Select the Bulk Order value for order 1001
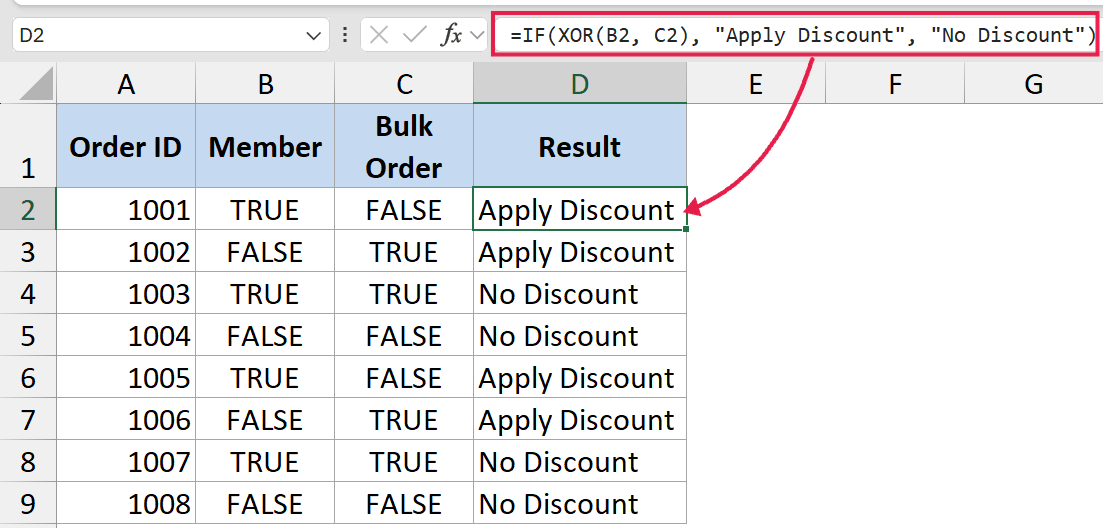Image resolution: width=1103 pixels, height=528 pixels. [x=404, y=209]
